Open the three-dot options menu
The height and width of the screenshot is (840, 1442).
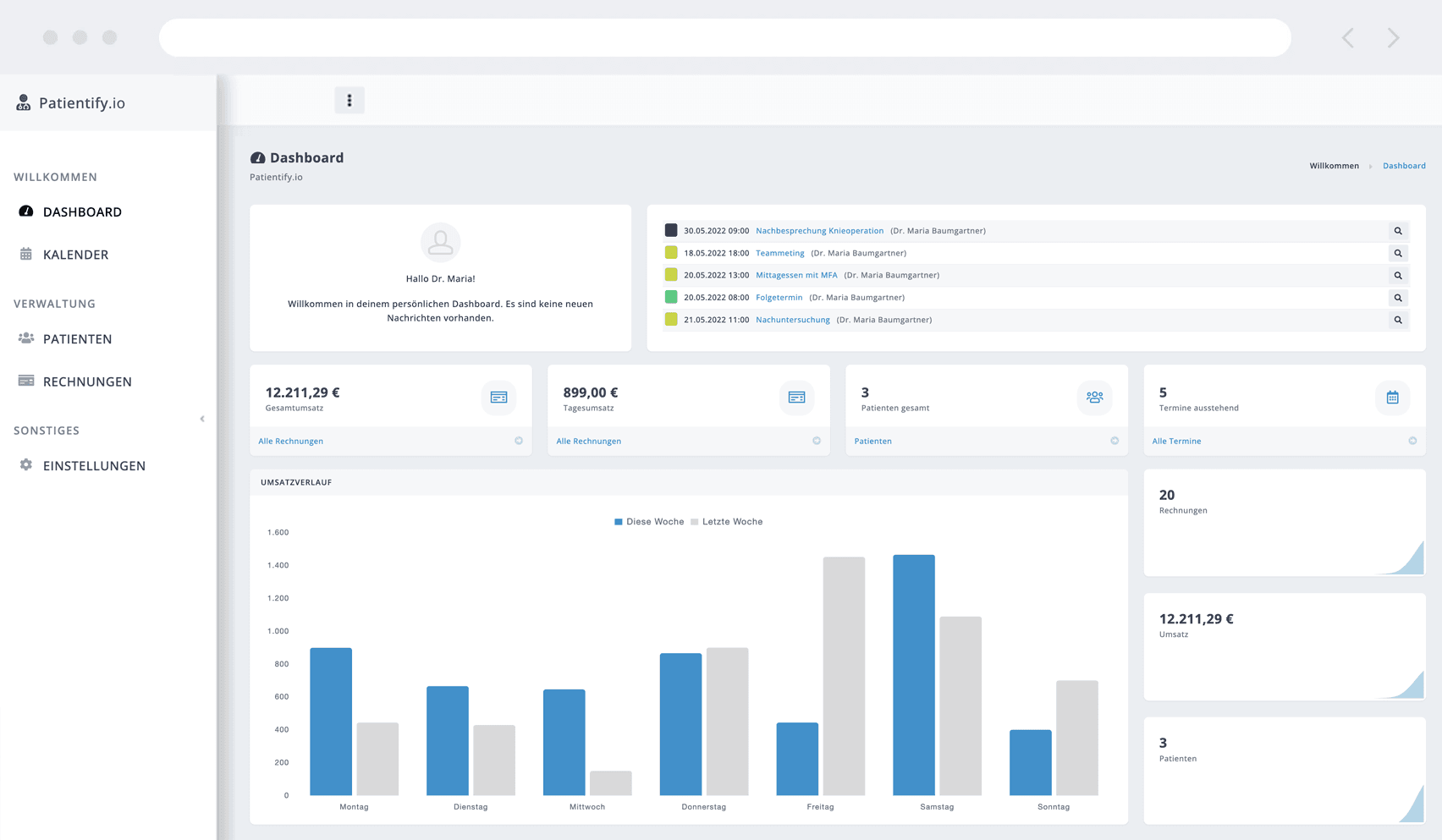(x=349, y=101)
